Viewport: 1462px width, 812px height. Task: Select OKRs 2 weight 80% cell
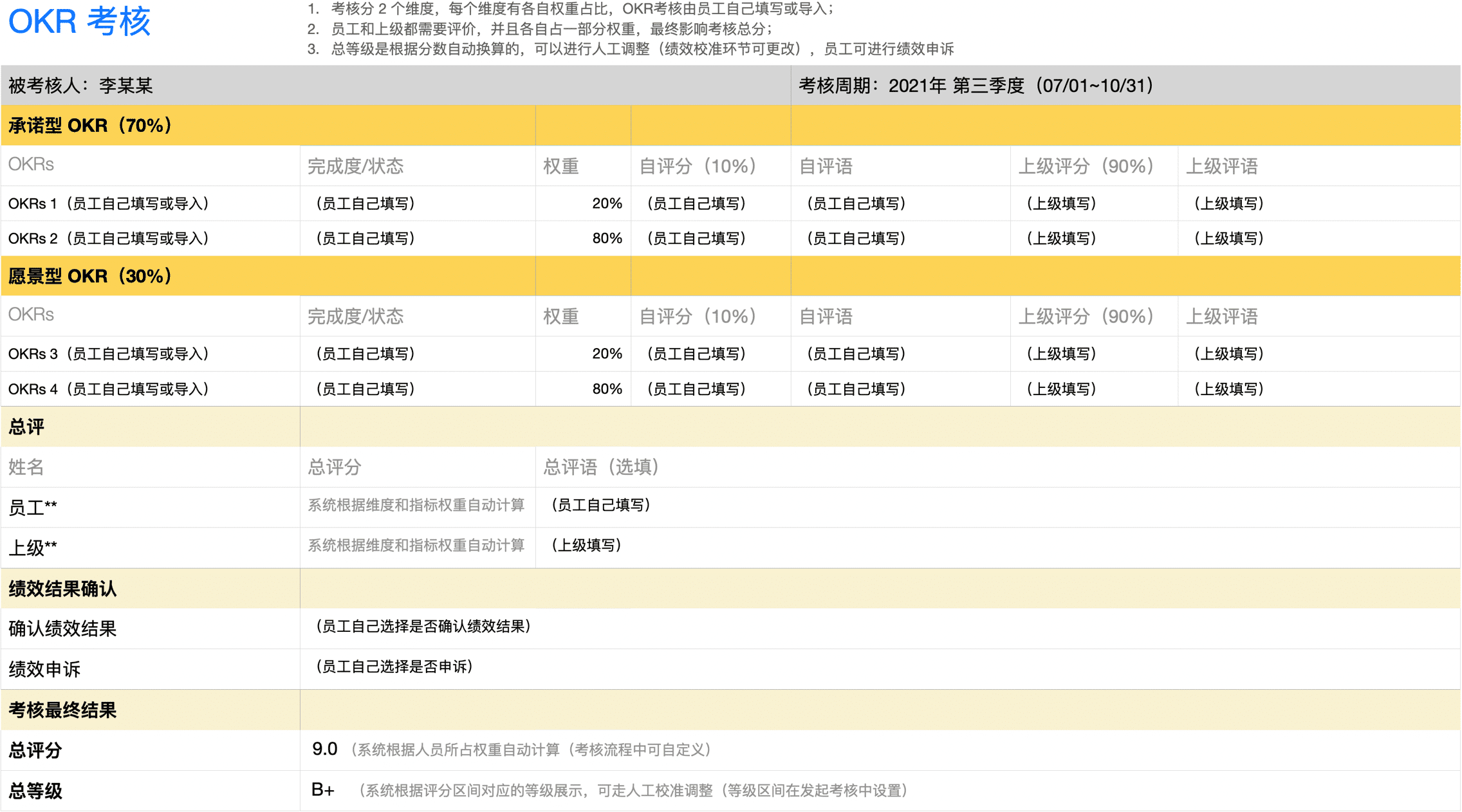tap(583, 239)
